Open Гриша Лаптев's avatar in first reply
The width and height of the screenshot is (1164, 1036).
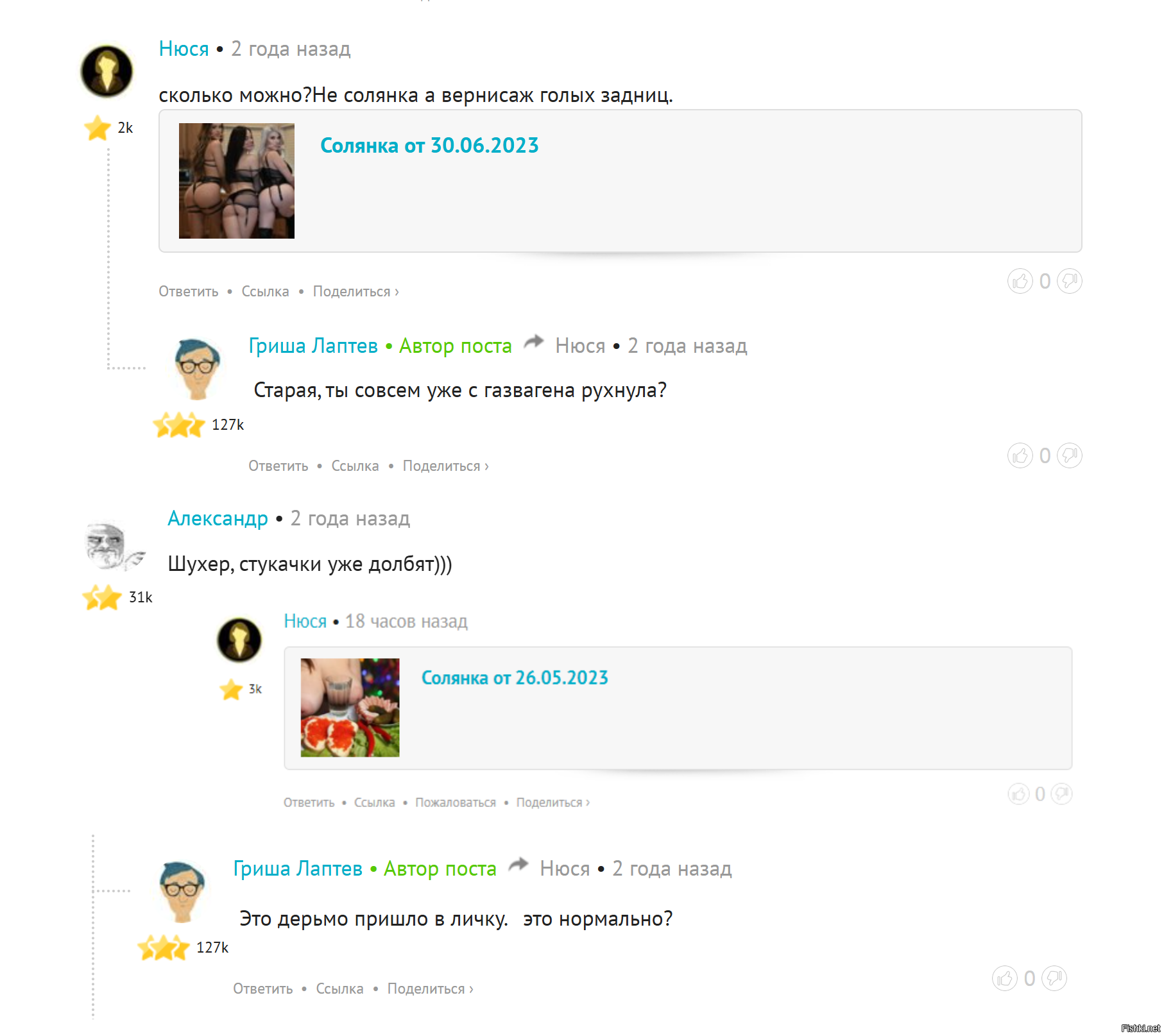(198, 369)
